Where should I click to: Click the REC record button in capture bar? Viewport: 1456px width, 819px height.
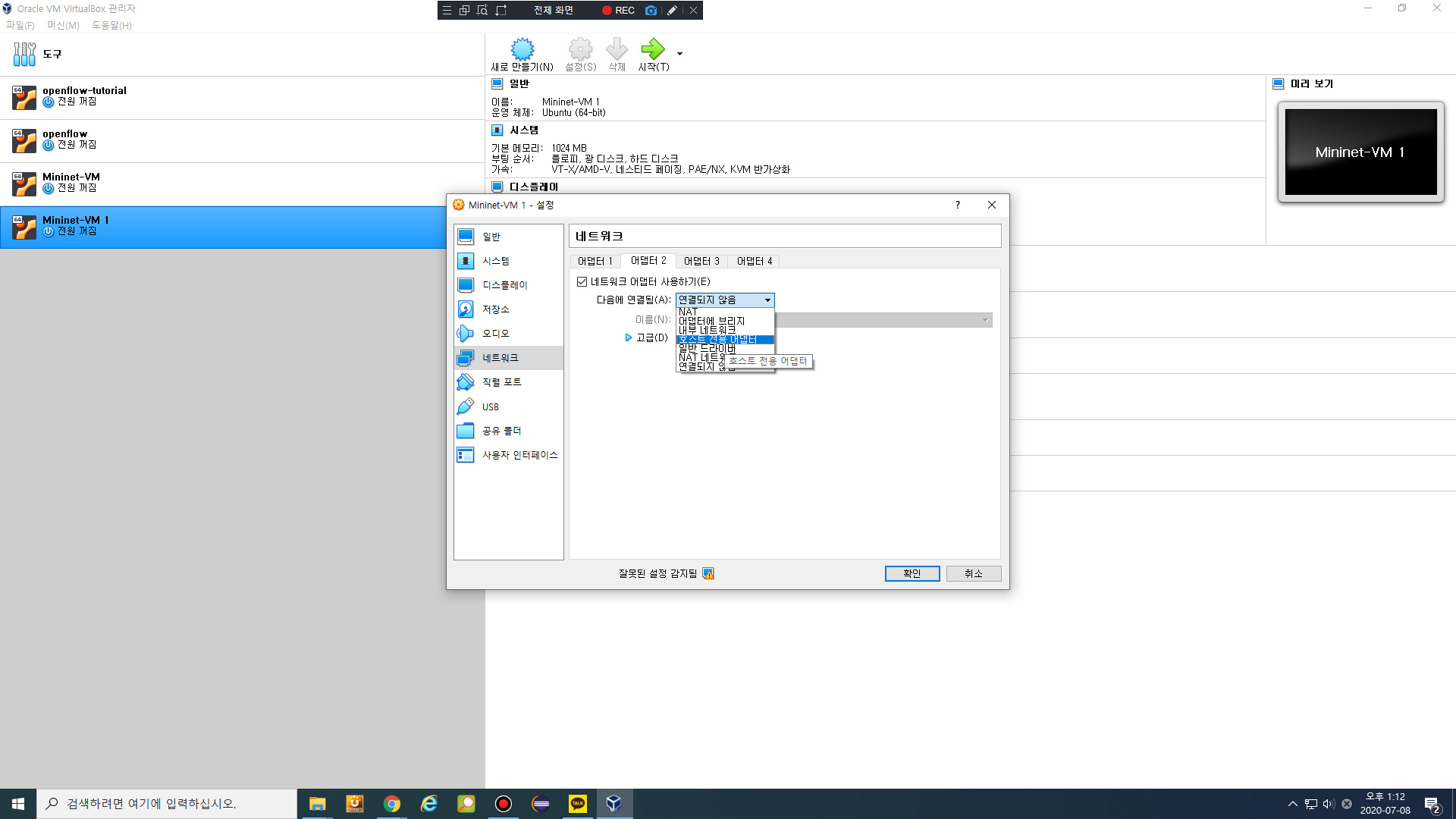618,10
